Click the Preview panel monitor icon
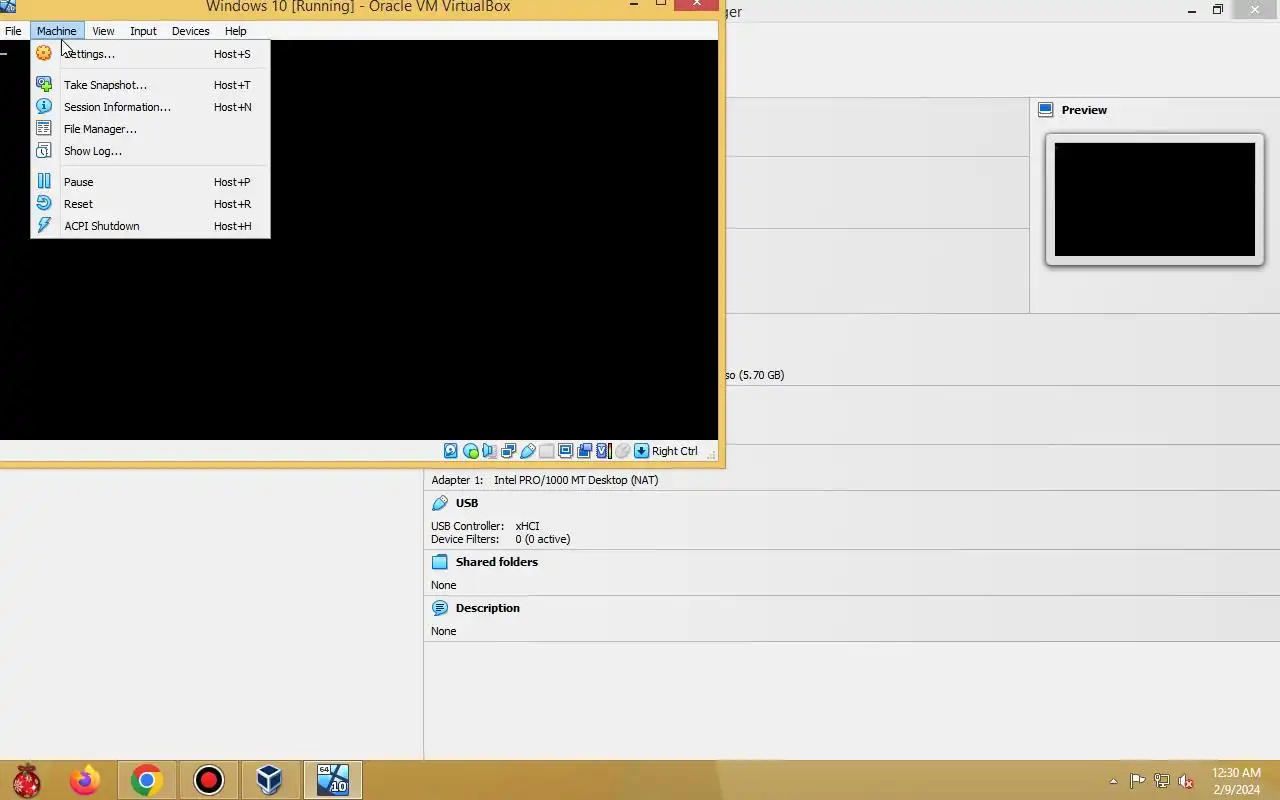1280x800 pixels. click(1046, 110)
